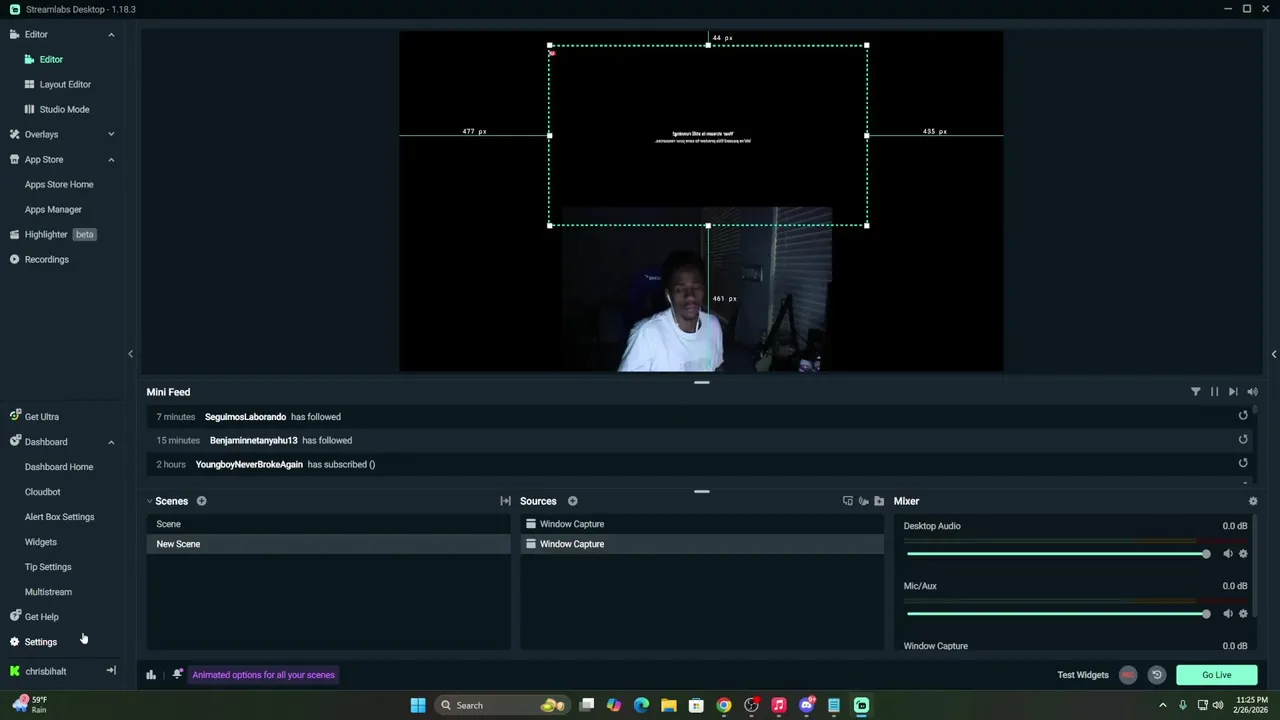1280x720 pixels.
Task: Open Apps Manager page
Action: pyautogui.click(x=53, y=209)
